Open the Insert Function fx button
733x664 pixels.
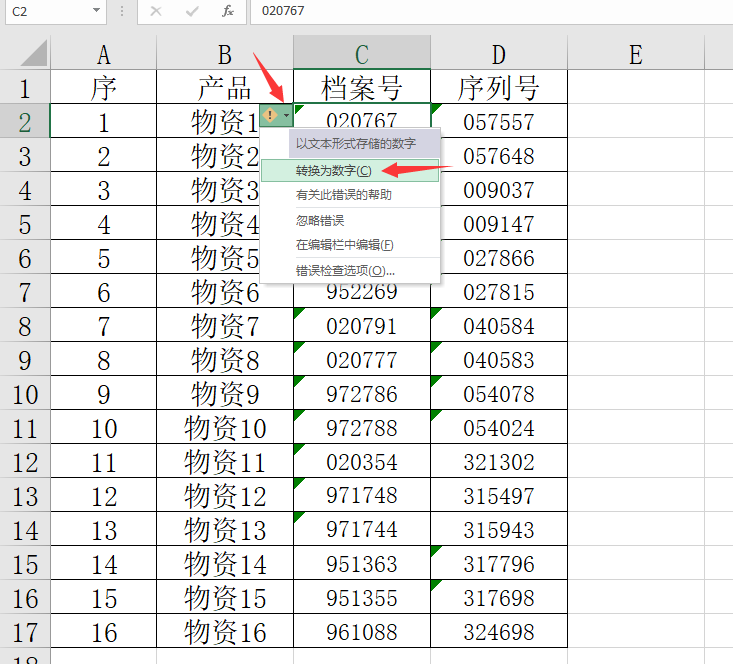click(x=228, y=11)
